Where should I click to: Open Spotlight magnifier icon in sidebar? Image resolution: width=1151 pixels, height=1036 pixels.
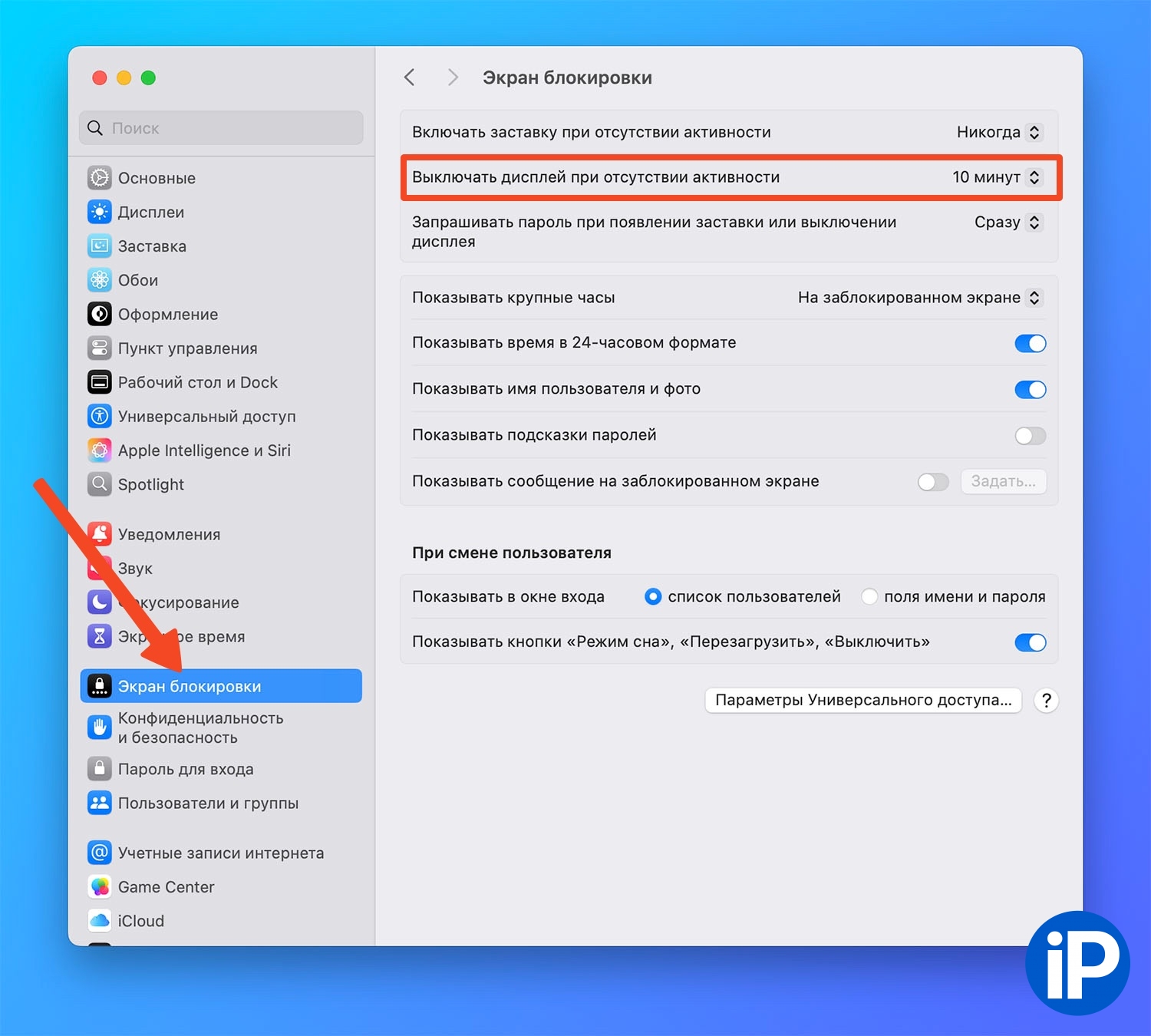(x=100, y=484)
